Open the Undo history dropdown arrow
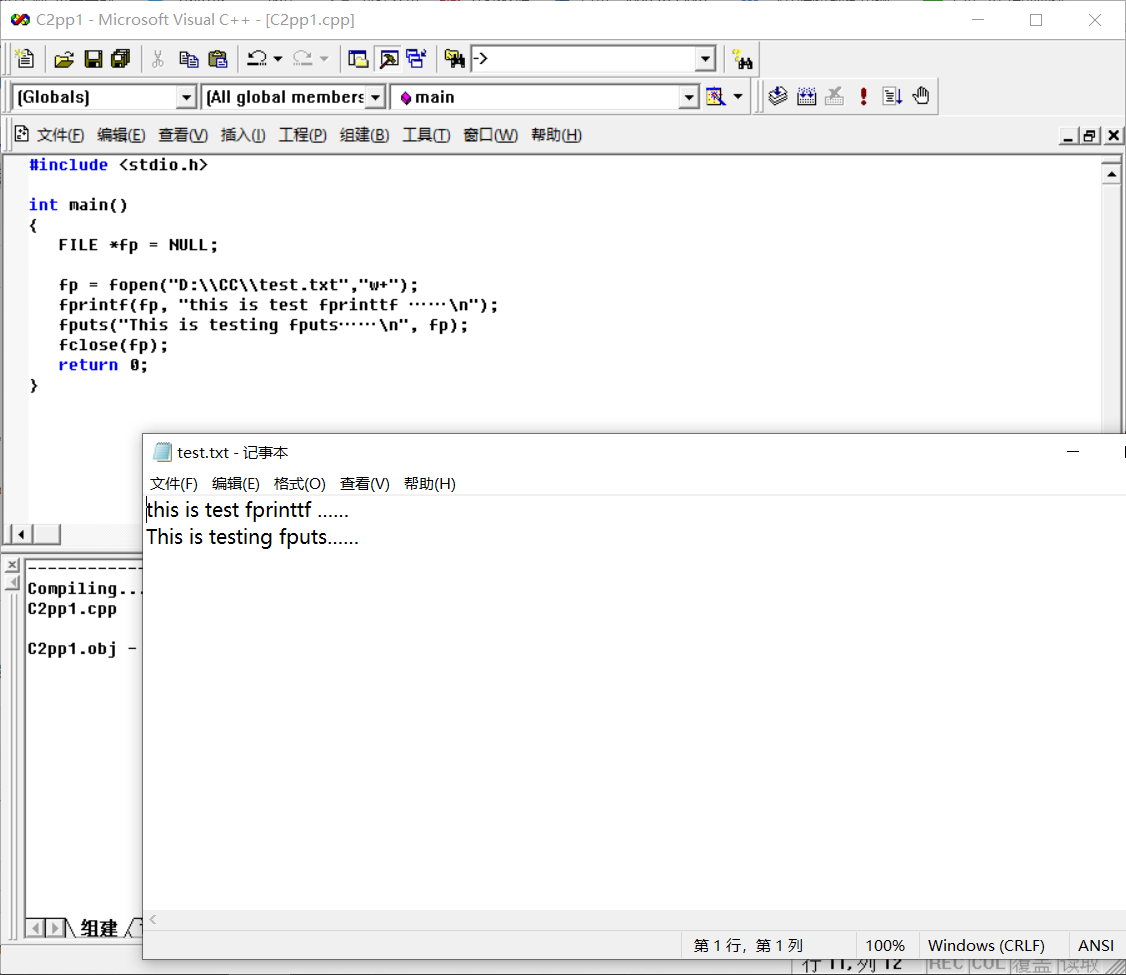Image resolution: width=1126 pixels, height=975 pixels. pyautogui.click(x=278, y=59)
